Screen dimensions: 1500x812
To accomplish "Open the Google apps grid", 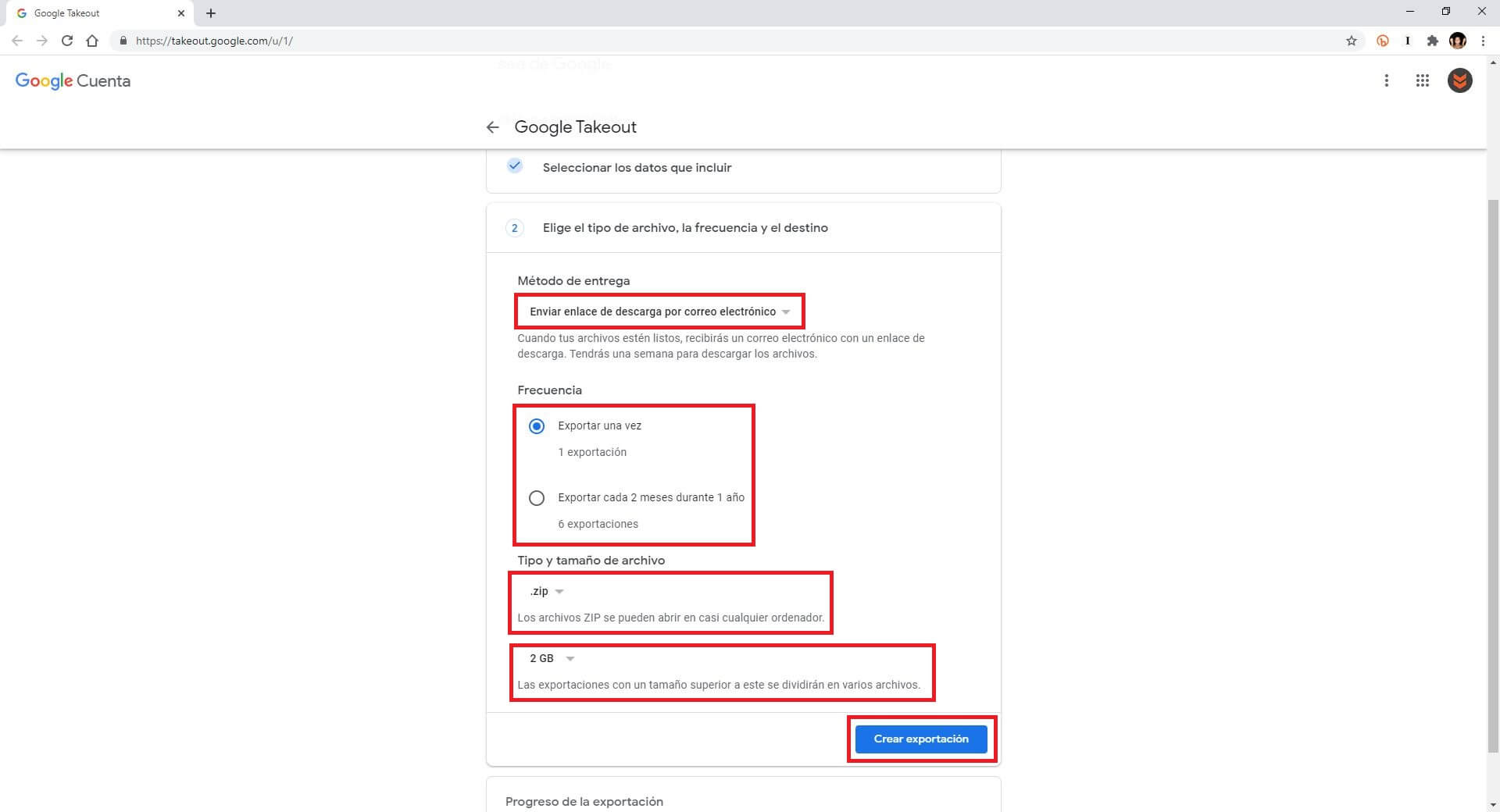I will tap(1423, 80).
